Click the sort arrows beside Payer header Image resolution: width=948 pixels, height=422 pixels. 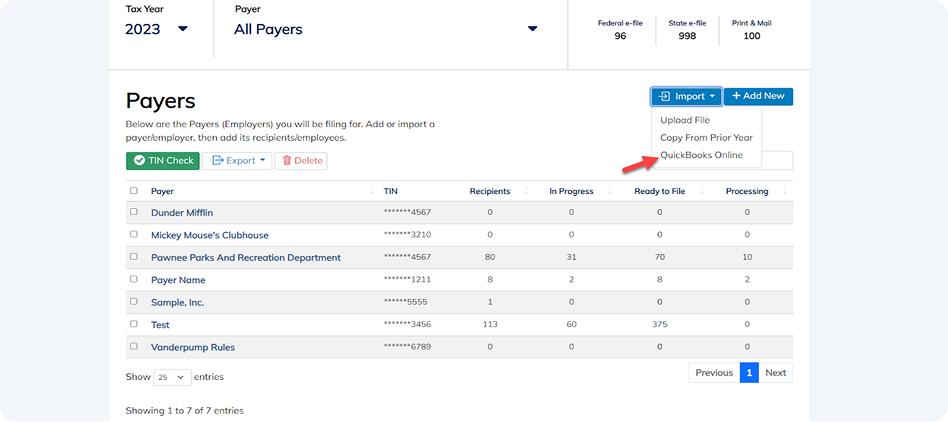click(371, 191)
